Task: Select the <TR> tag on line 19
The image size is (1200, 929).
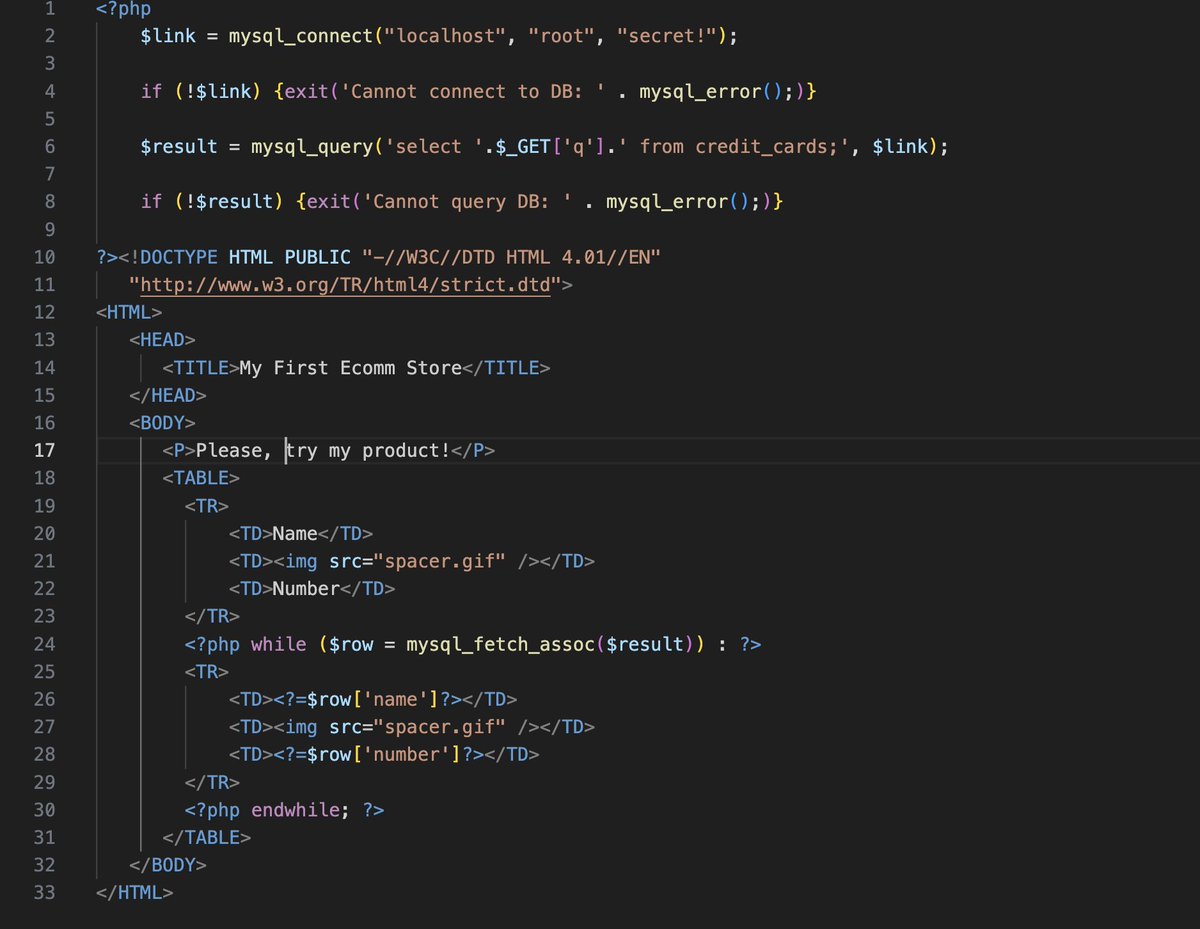Action: pos(207,506)
